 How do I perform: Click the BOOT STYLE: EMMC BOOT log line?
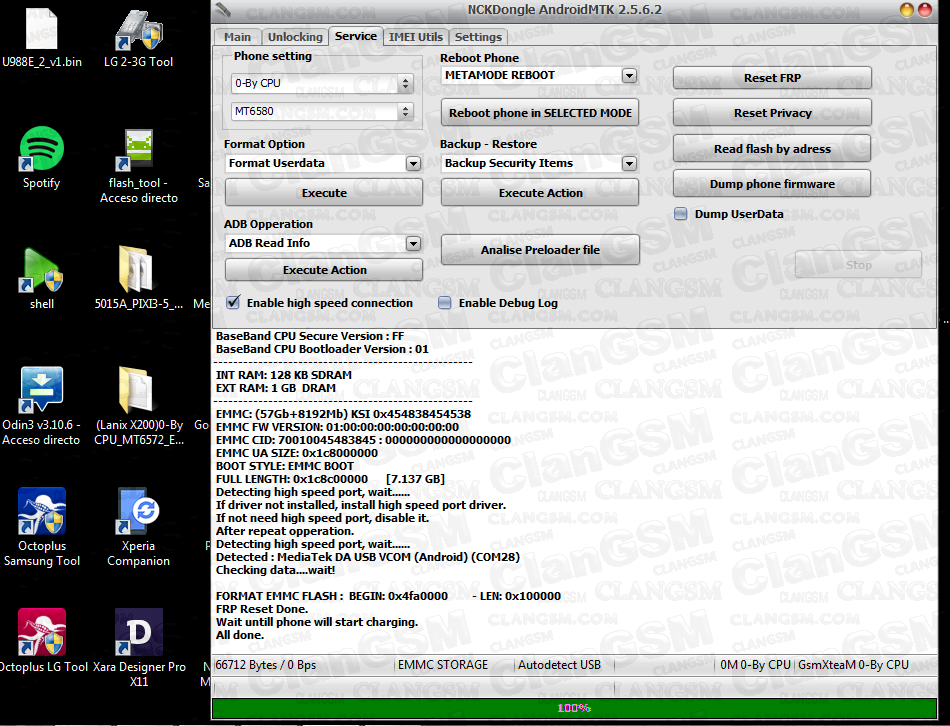click(x=285, y=466)
